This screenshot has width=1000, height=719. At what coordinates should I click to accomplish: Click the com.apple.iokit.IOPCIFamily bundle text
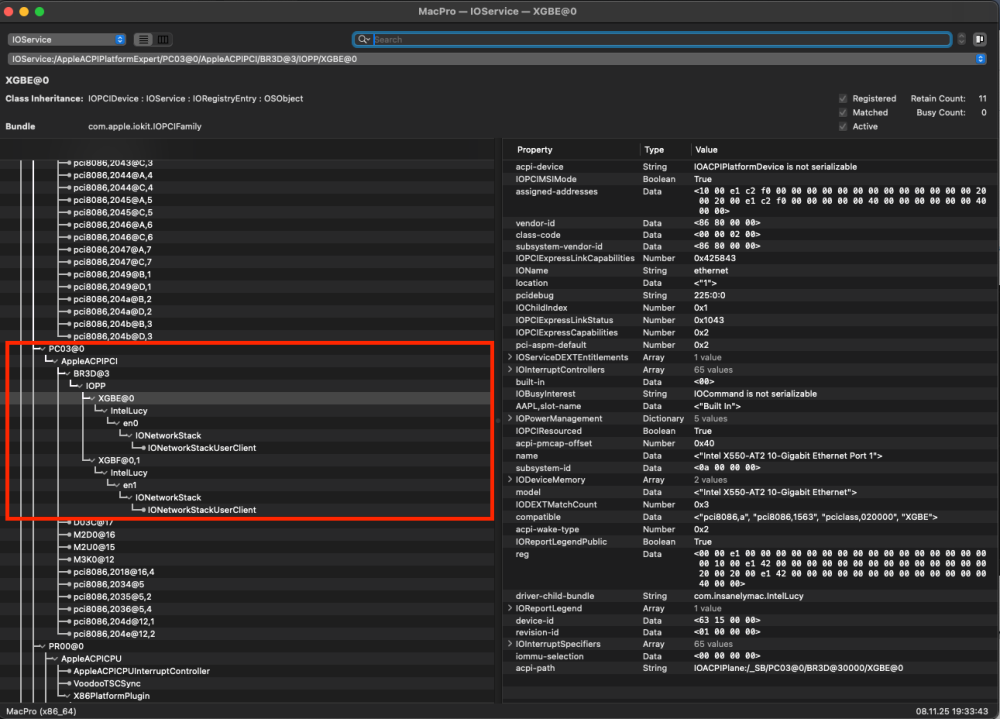pyautogui.click(x=145, y=126)
